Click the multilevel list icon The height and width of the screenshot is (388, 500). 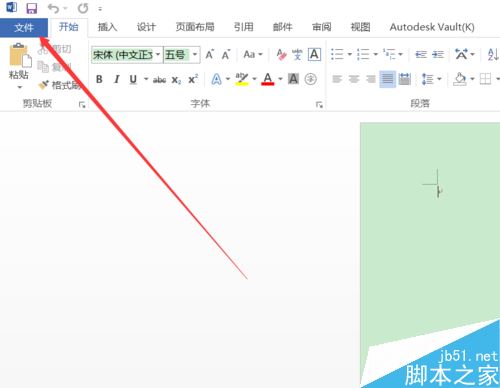point(389,54)
